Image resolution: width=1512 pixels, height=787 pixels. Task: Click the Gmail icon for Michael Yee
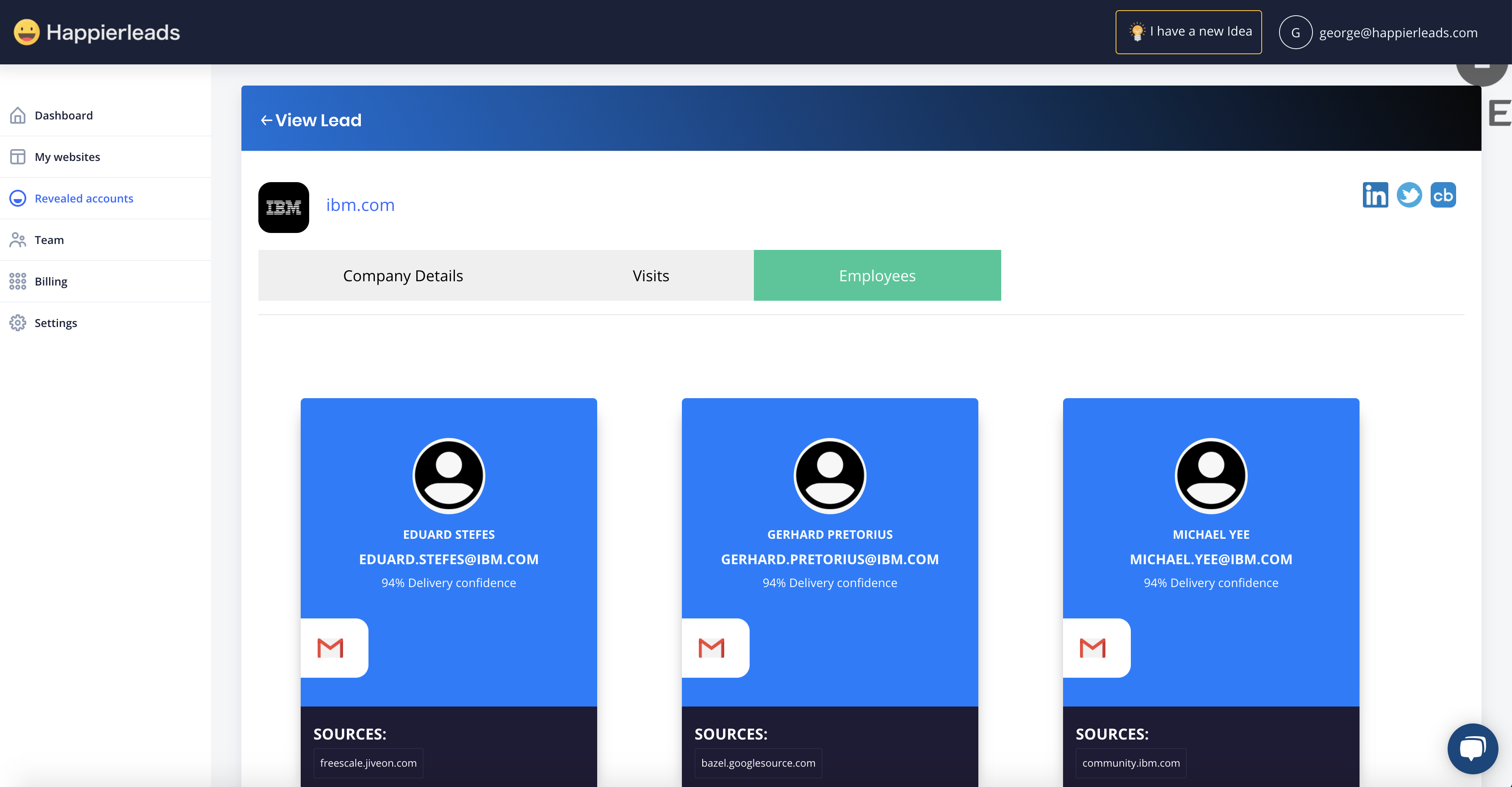pos(1092,648)
